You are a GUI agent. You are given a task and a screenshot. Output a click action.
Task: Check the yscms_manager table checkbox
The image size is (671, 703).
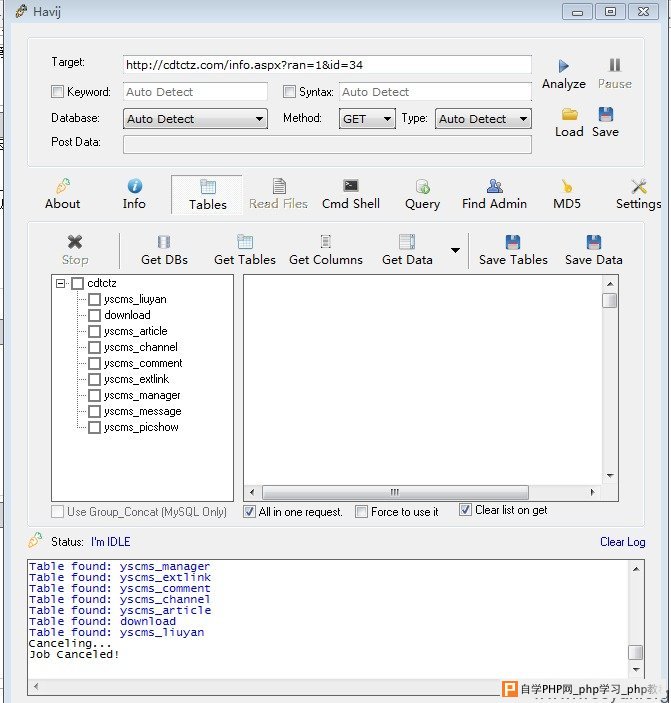pyautogui.click(x=94, y=395)
